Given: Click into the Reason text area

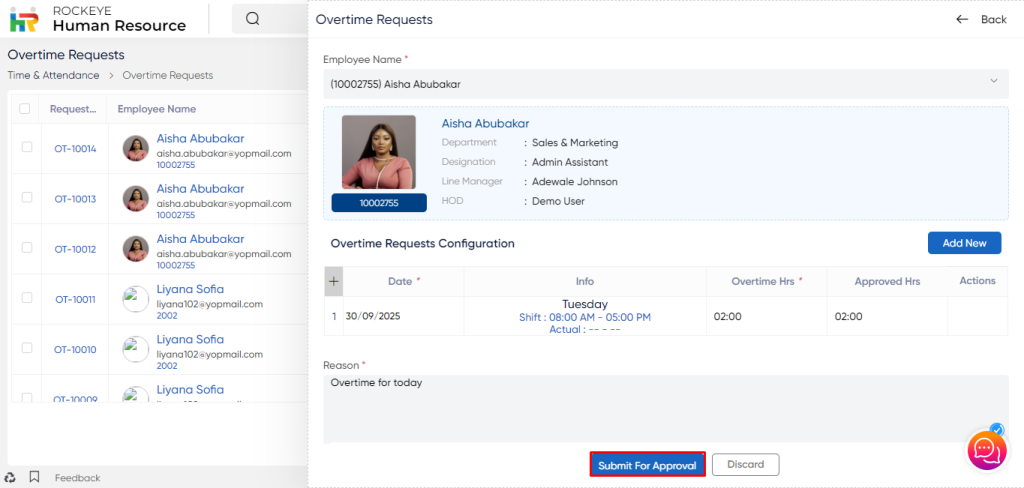Looking at the screenshot, I should pos(665,408).
